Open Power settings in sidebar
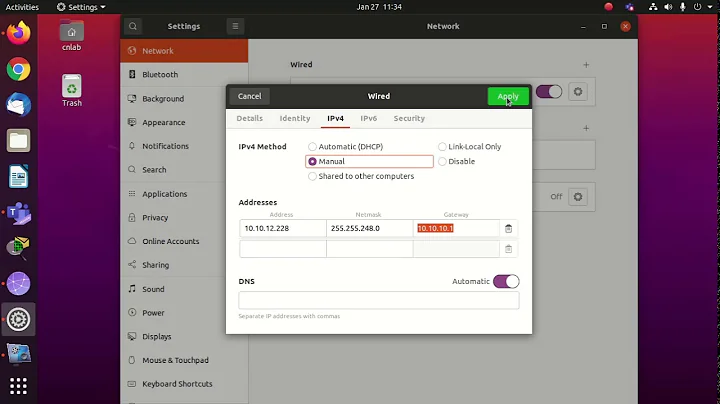The image size is (720, 404). [x=184, y=313]
